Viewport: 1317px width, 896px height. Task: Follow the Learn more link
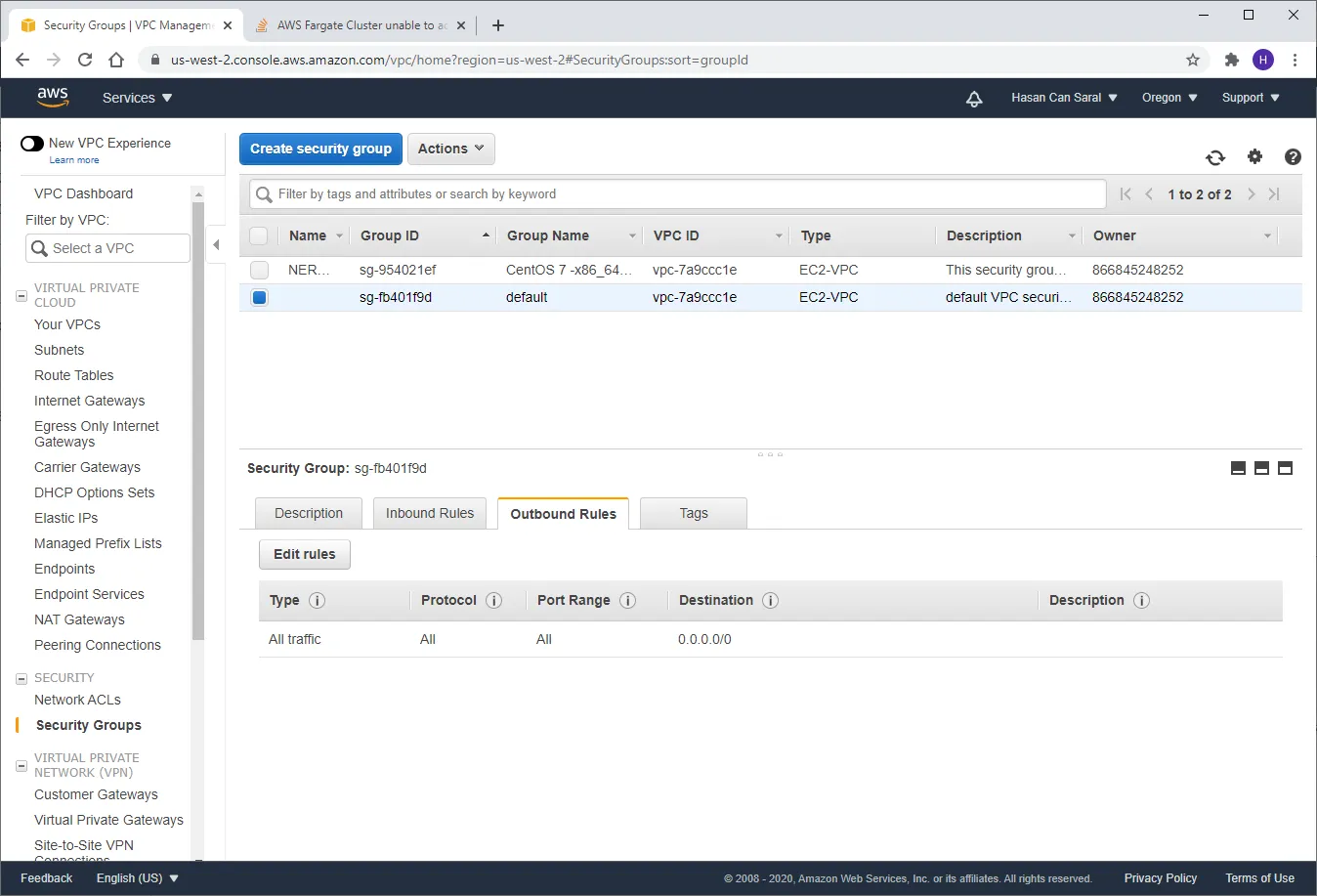pos(74,160)
